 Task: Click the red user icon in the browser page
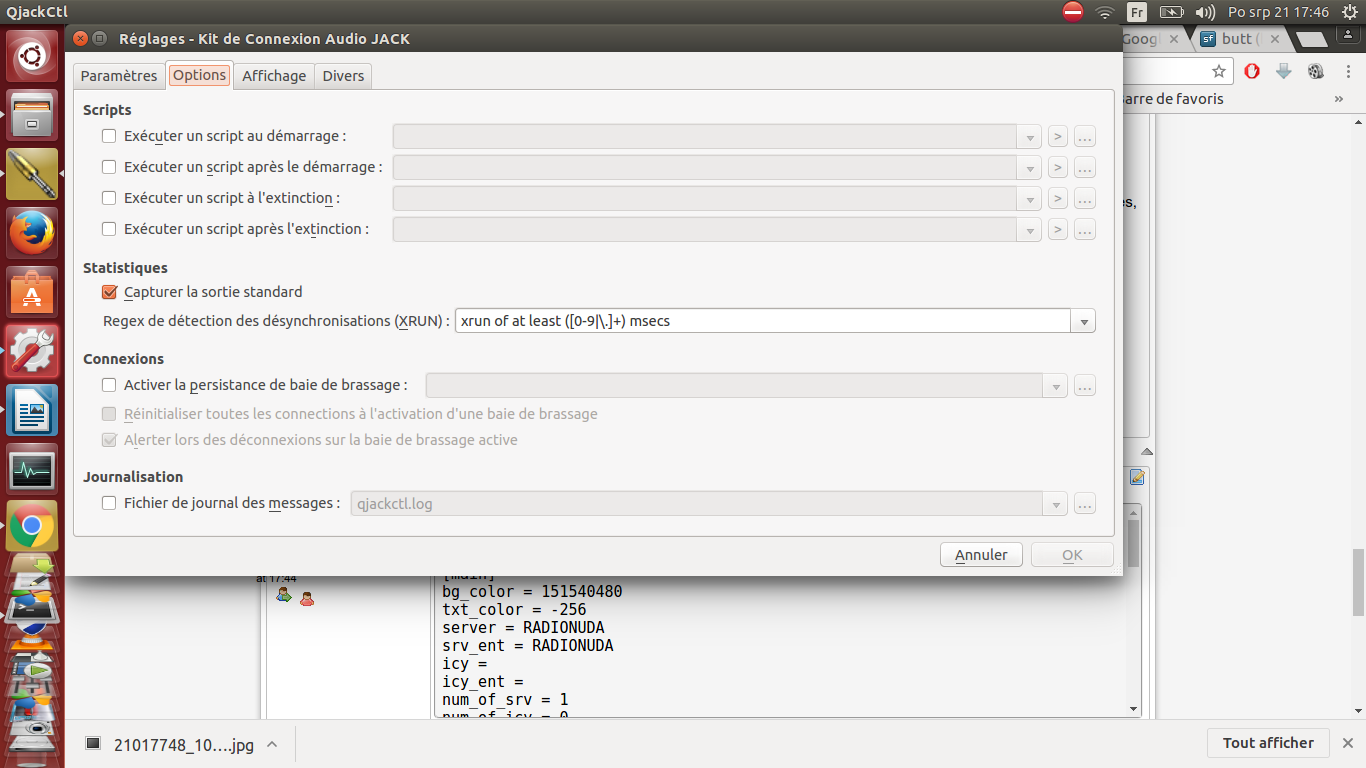(x=307, y=598)
